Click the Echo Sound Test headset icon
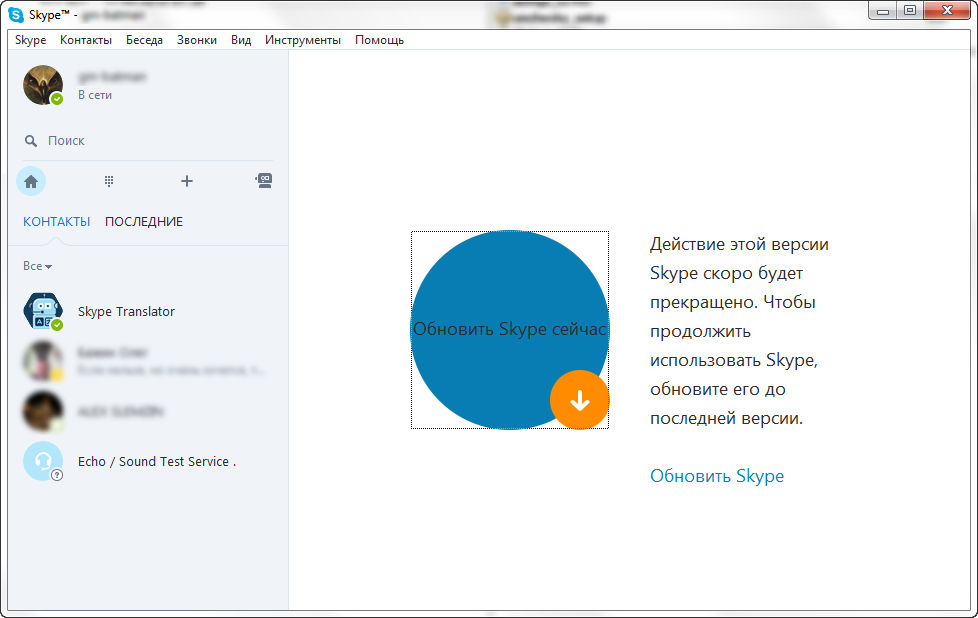This screenshot has height=618, width=978. [42, 461]
